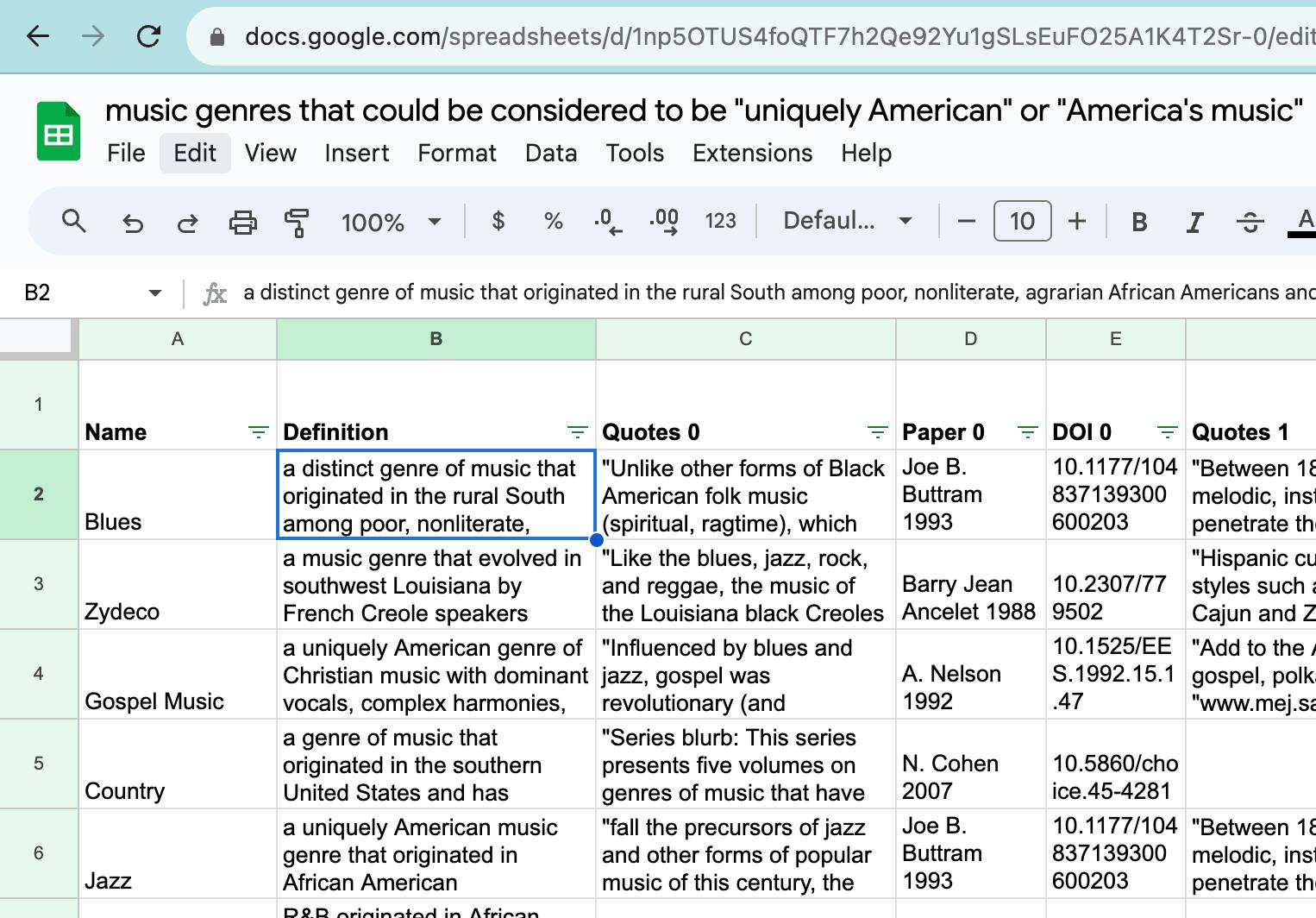This screenshot has height=918, width=1316.
Task: Open the Edit menu
Action: coord(195,153)
